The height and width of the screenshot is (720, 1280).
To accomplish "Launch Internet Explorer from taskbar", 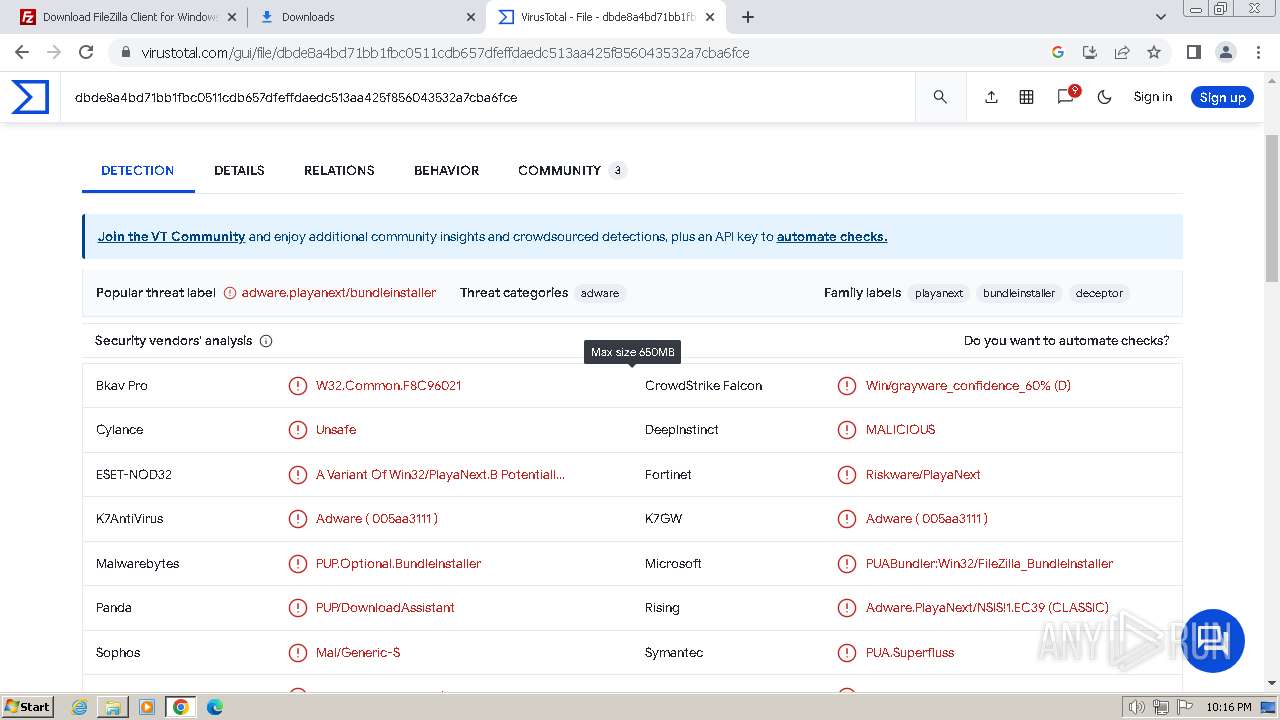I will [80, 707].
